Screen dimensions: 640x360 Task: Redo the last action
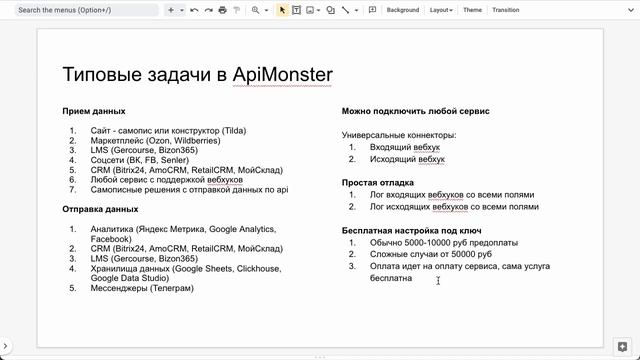click(208, 10)
